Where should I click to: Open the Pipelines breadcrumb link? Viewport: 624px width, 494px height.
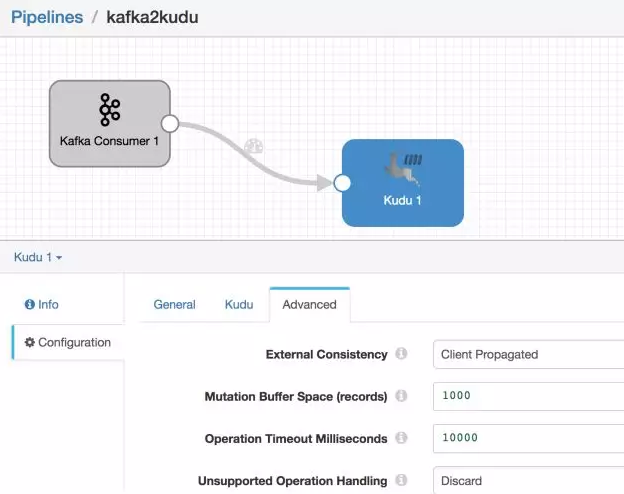point(47,17)
